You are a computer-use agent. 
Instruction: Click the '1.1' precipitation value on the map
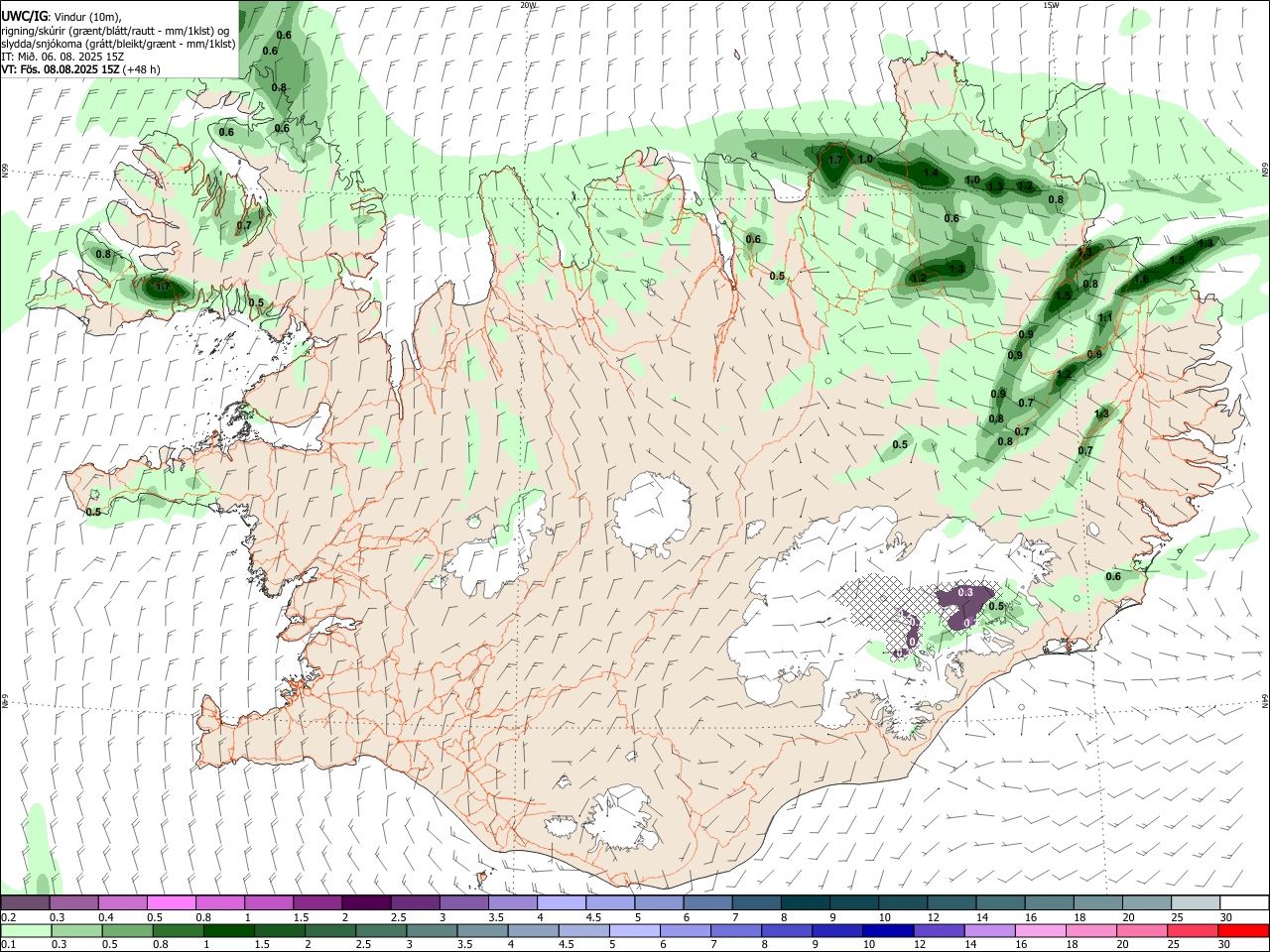tap(1105, 317)
